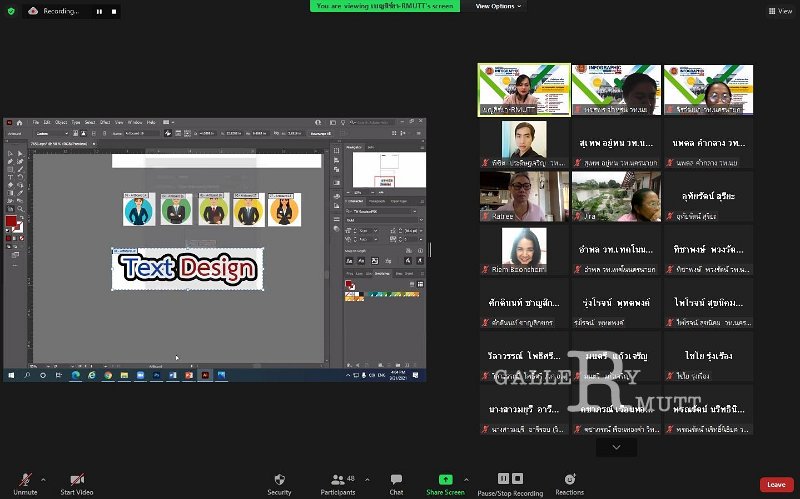Click Pause/Stop Recording button

[x=510, y=484]
